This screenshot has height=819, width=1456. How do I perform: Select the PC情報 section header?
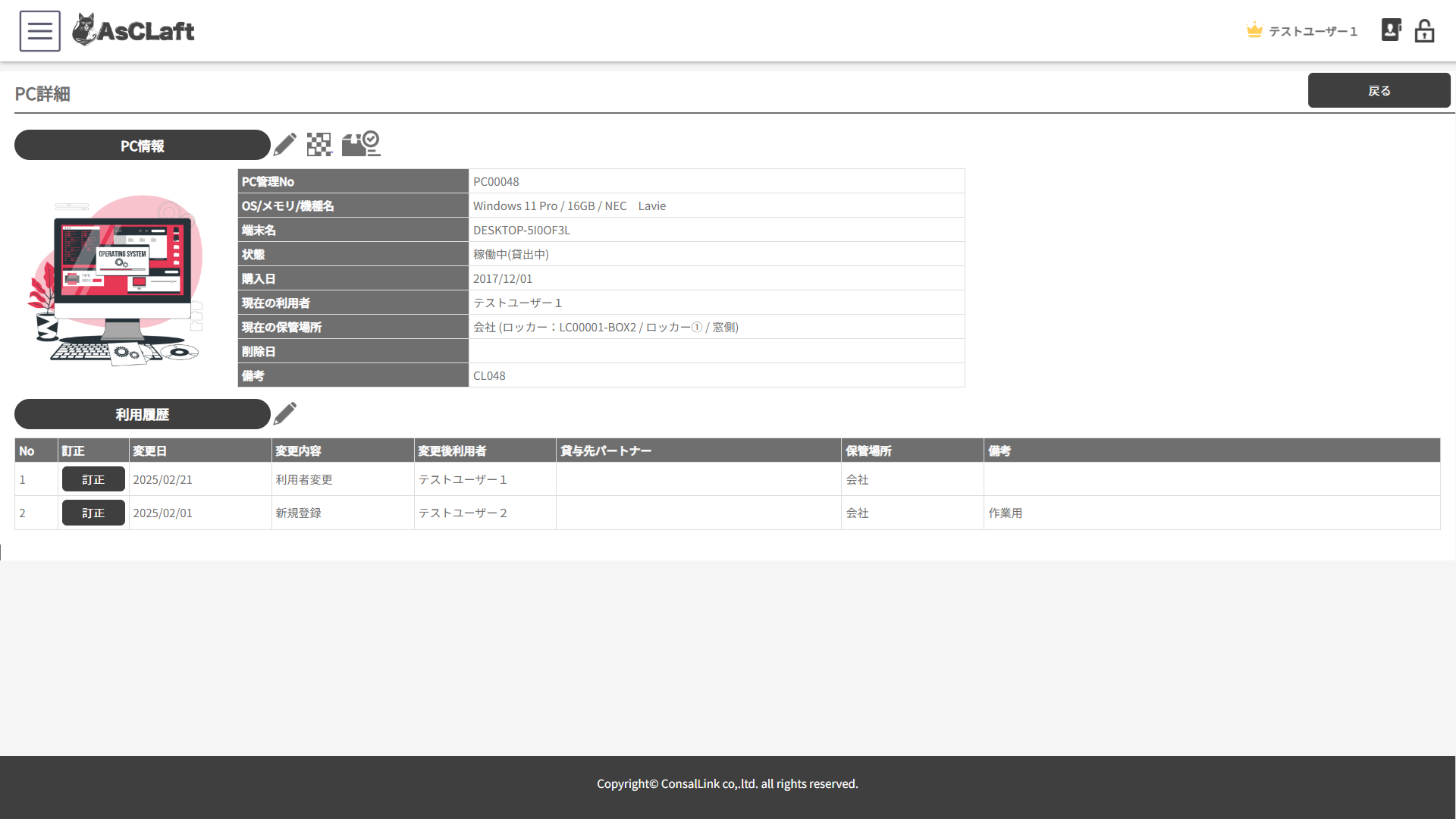143,146
